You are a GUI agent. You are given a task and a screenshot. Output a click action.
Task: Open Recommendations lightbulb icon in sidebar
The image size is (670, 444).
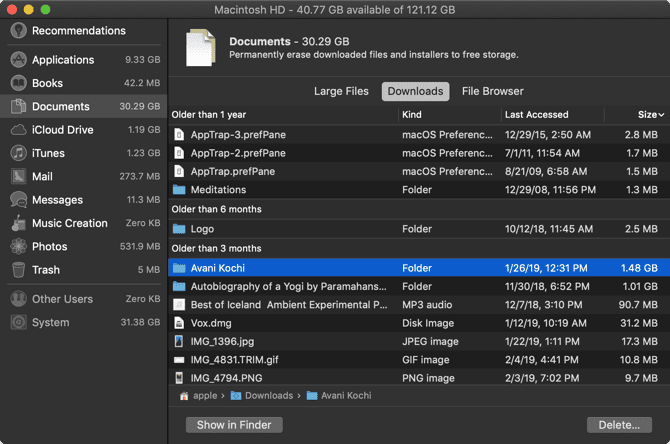pos(18,30)
